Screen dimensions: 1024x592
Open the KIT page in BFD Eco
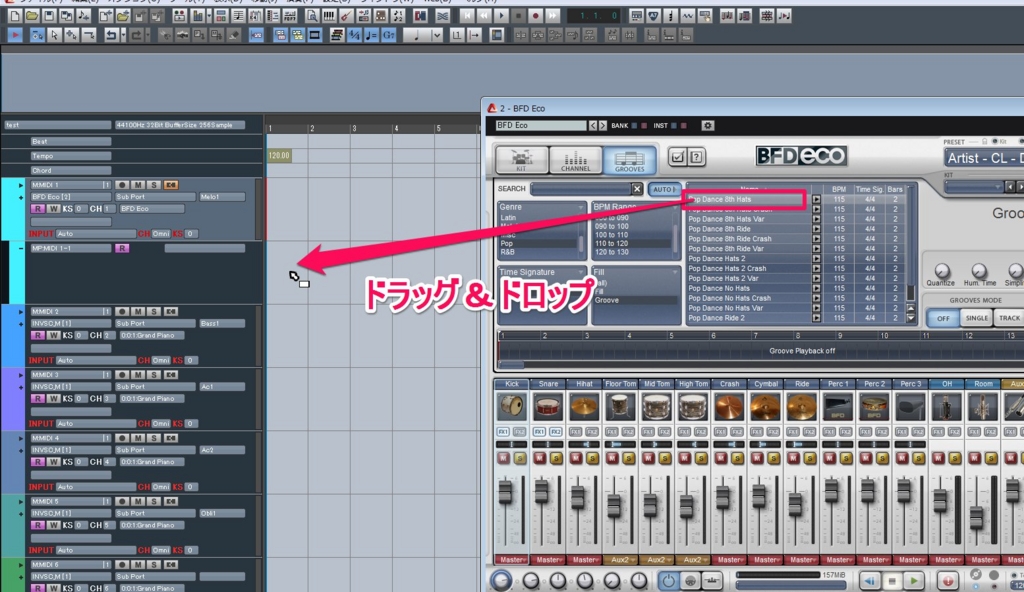pos(521,159)
